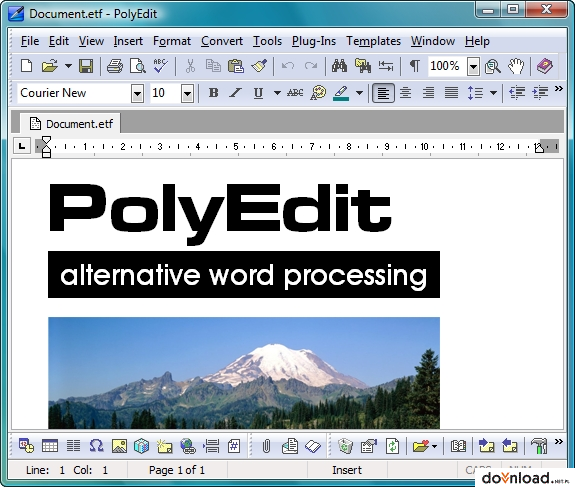Open the font color palette icon
Image resolution: width=575 pixels, height=487 pixels.
[x=318, y=93]
